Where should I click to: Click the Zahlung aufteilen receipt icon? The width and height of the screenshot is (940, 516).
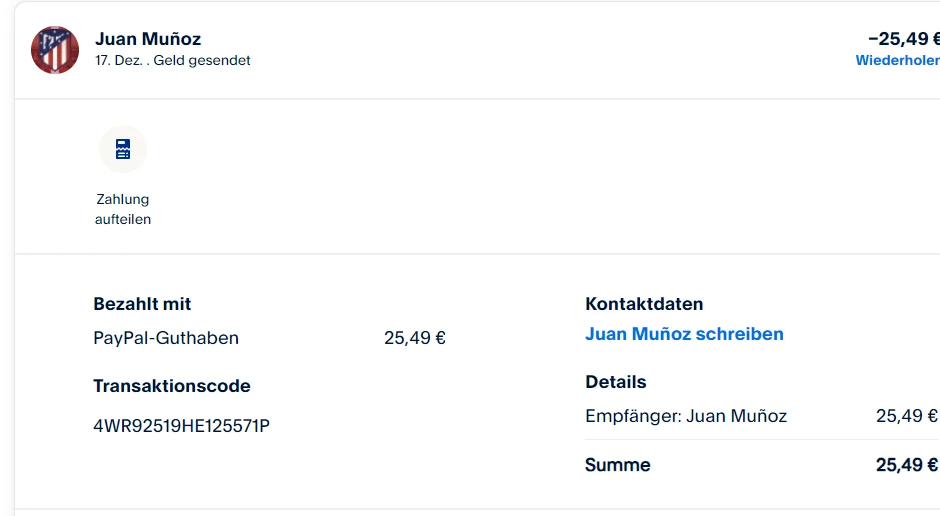(x=123, y=150)
